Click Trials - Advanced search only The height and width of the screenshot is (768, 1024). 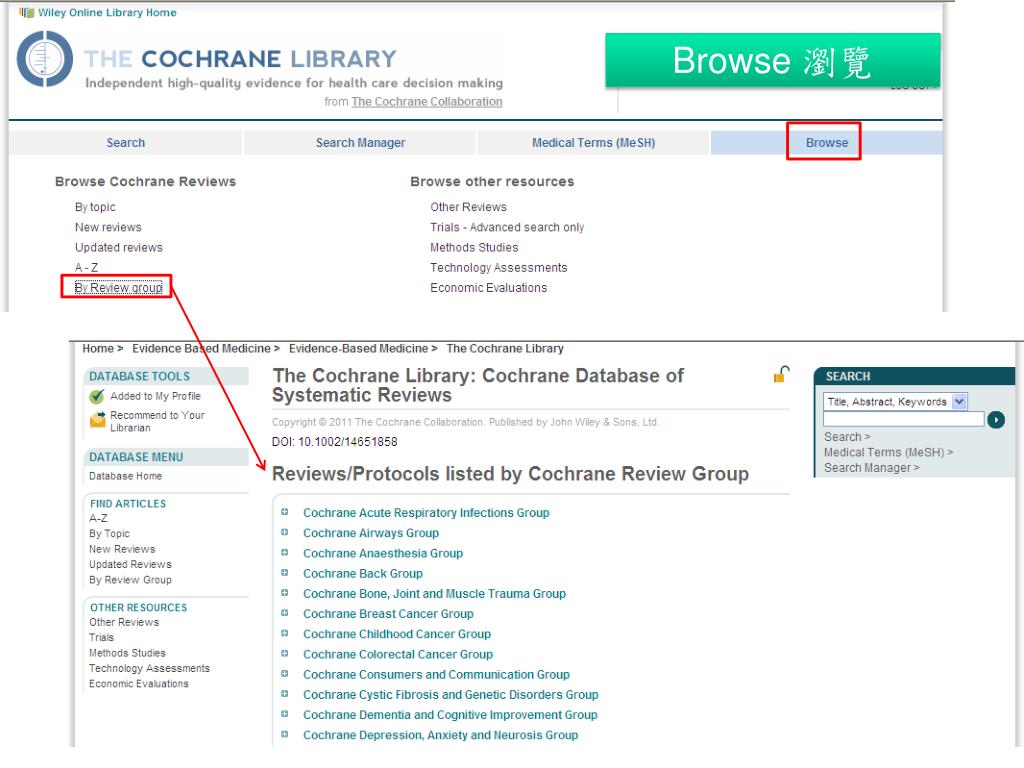coord(507,227)
